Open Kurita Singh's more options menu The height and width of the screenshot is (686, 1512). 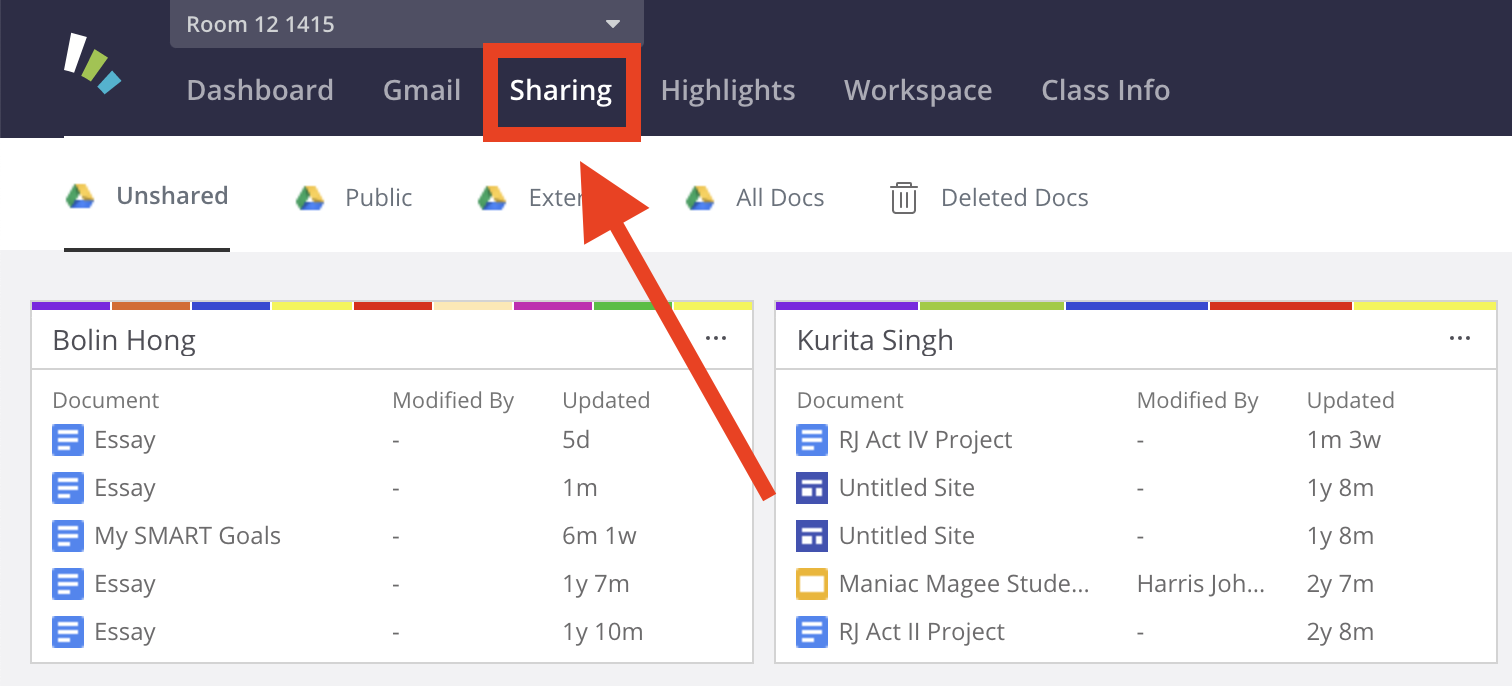pyautogui.click(x=1460, y=339)
